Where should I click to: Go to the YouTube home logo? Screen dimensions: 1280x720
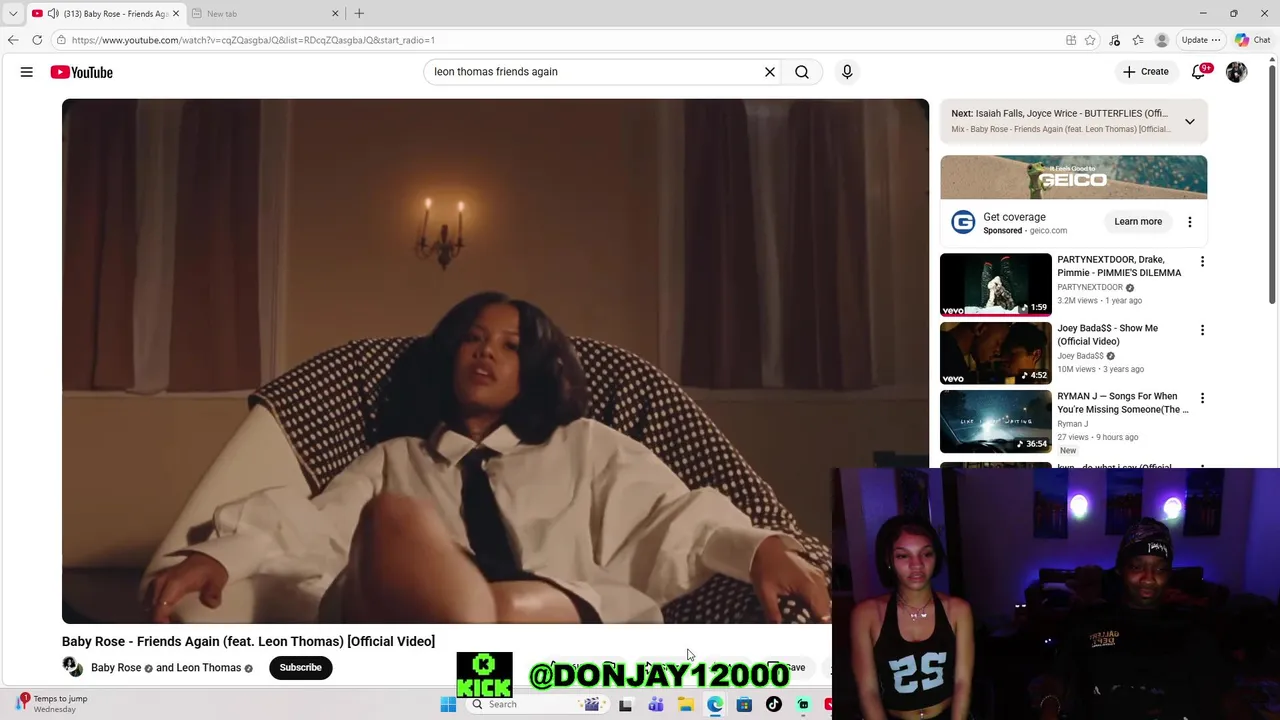[81, 72]
